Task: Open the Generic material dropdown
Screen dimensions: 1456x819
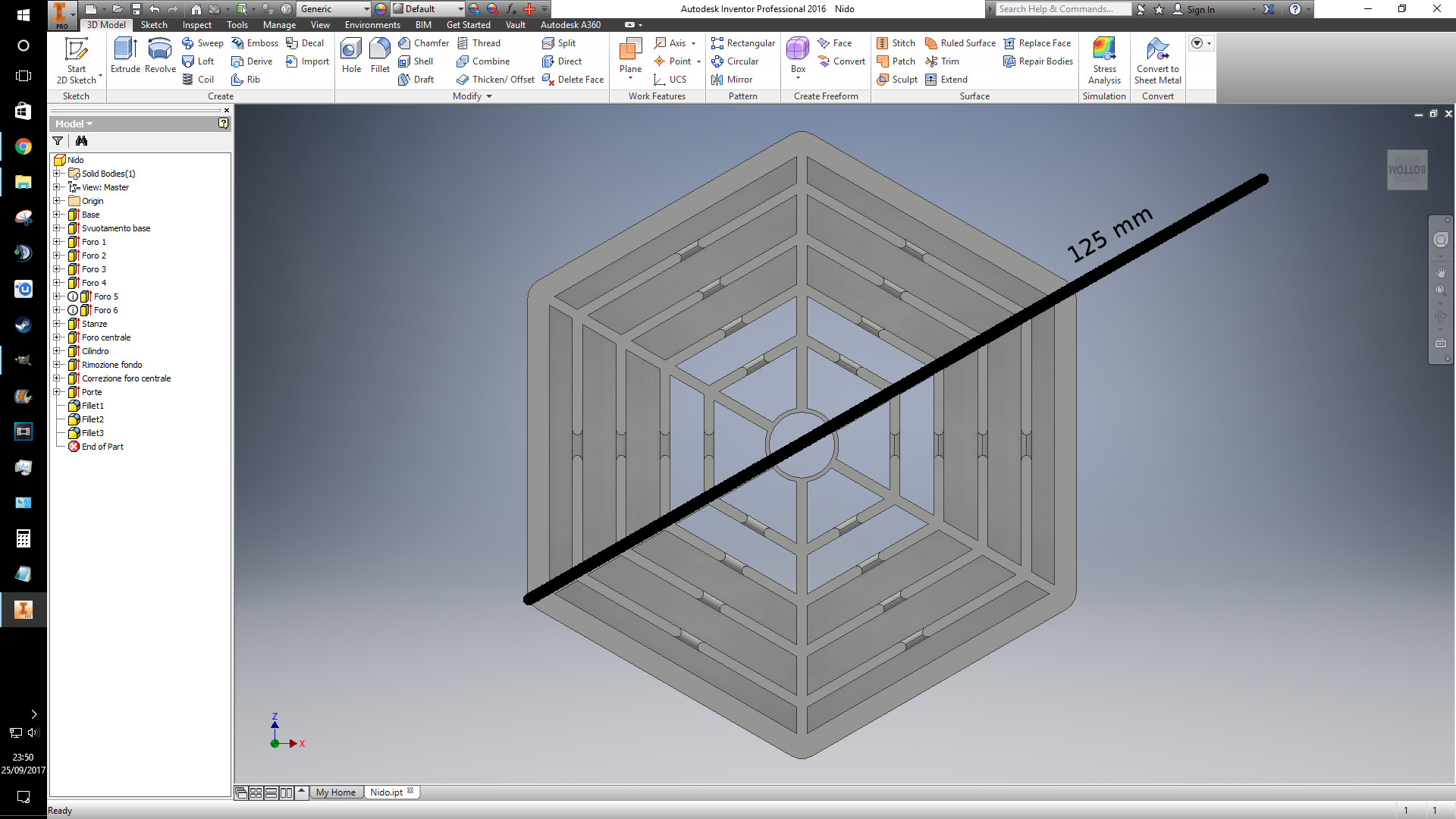Action: 366,9
